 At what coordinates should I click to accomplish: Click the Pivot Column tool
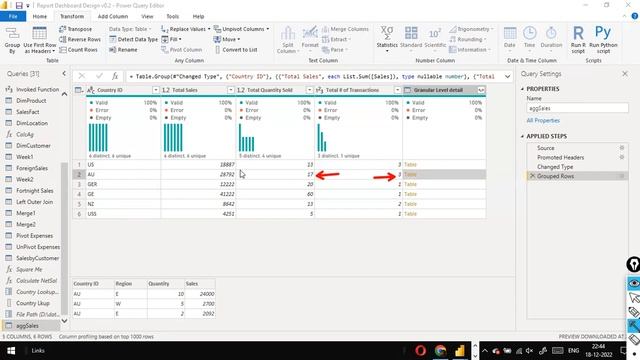click(x=182, y=49)
